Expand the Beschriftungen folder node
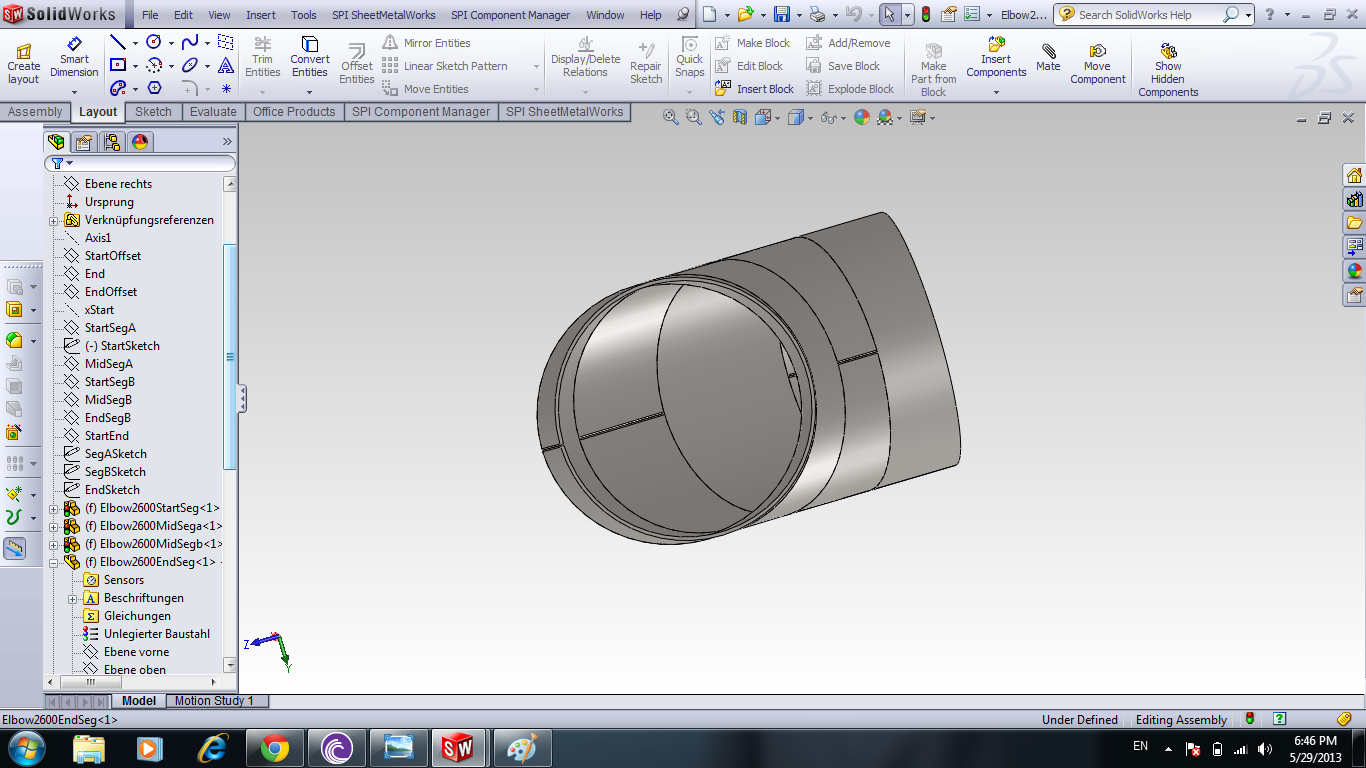 [x=73, y=598]
